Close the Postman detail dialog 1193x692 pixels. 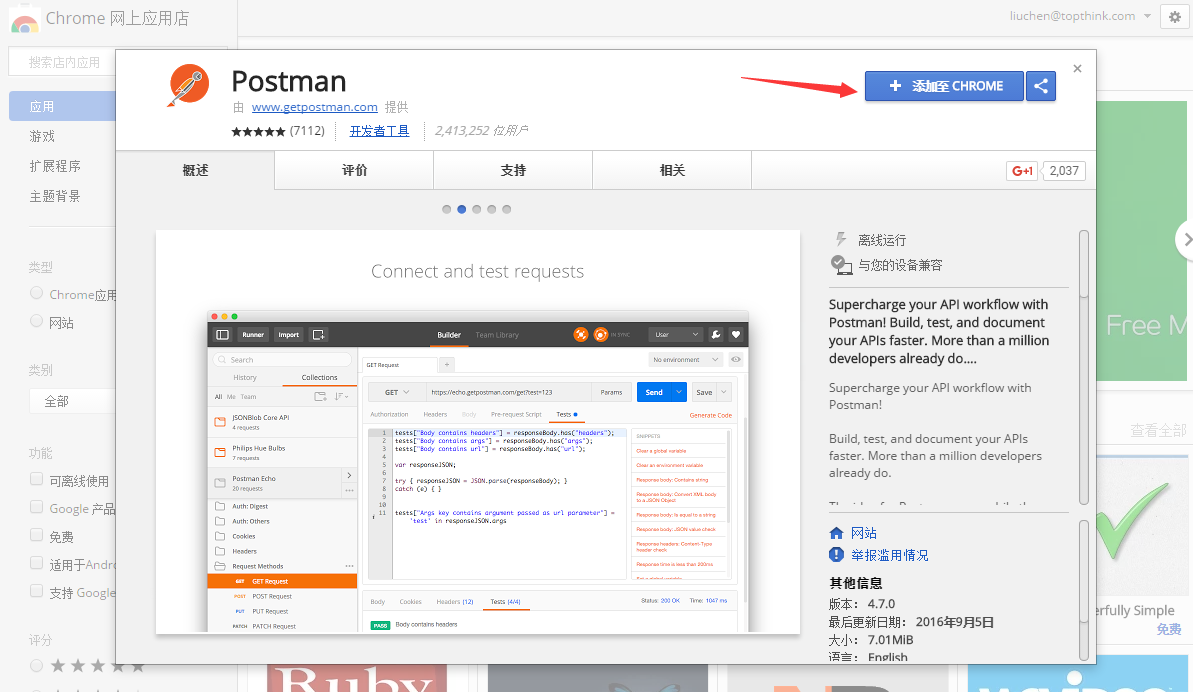1077,68
